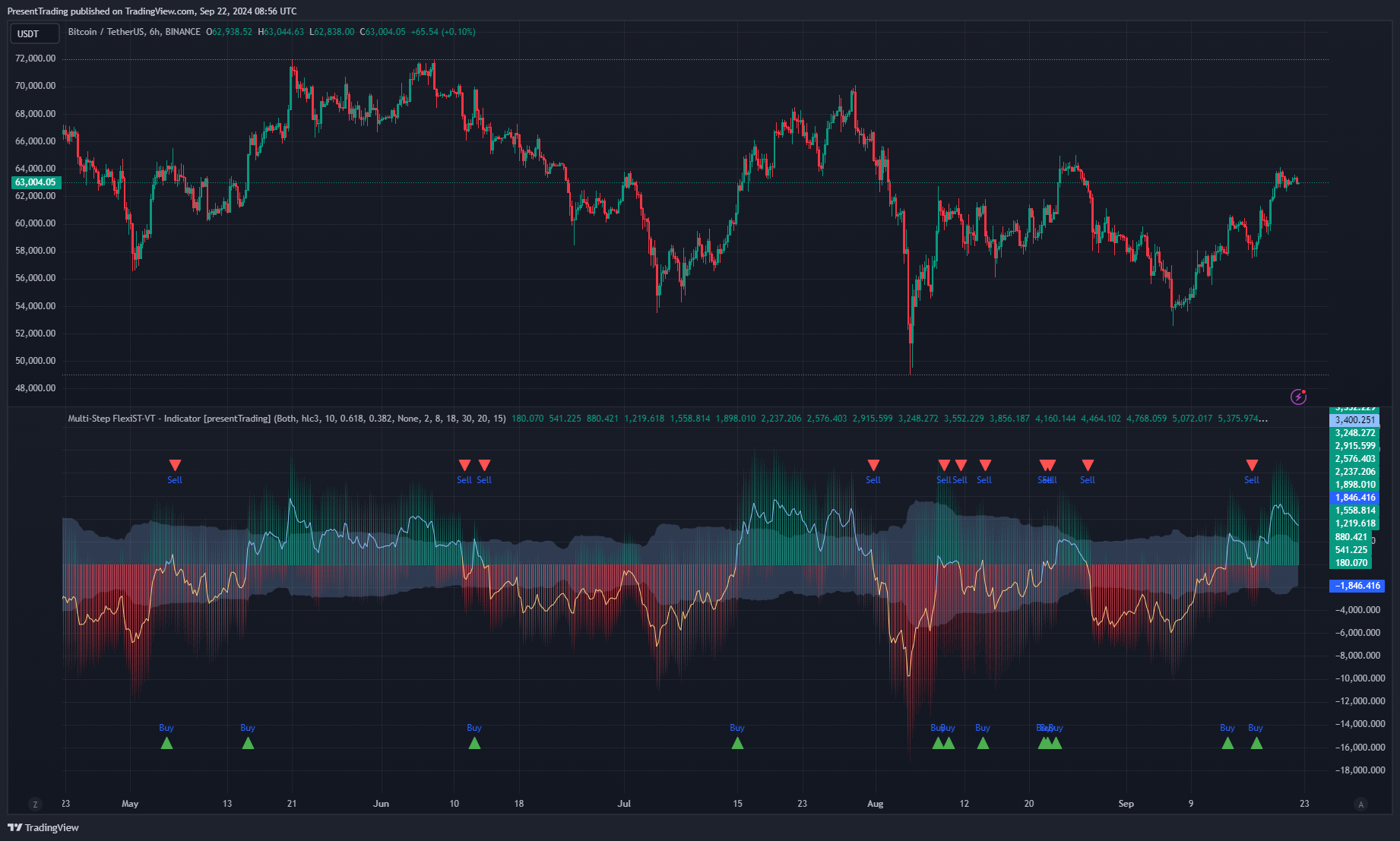The height and width of the screenshot is (841, 1400).
Task: Select the Buy triangle marker at July 15
Action: pos(737,743)
